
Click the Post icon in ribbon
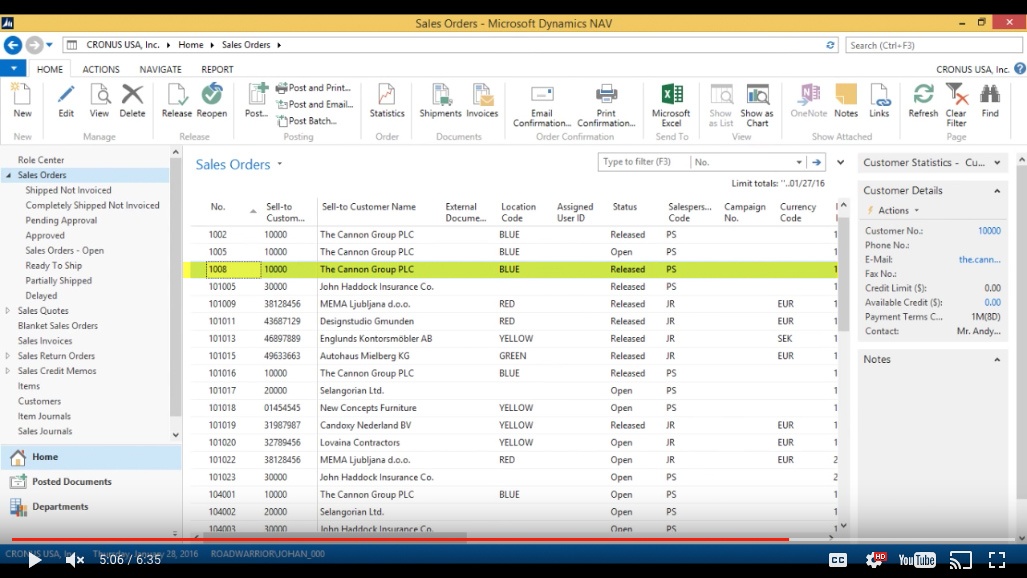coord(256,100)
